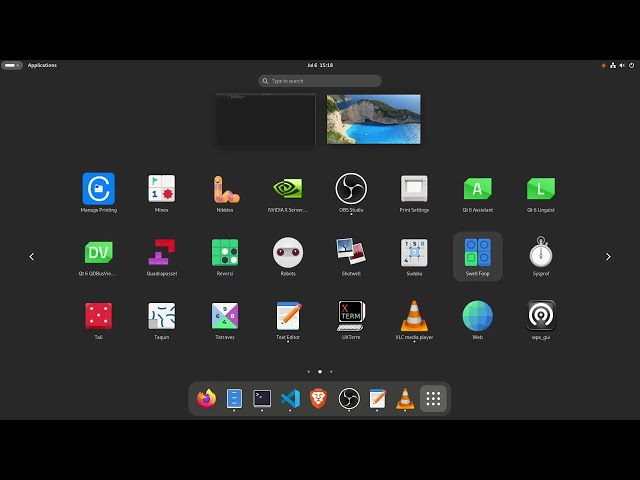Viewport: 640px width, 480px height.
Task: Launch Qt 6 Linguist
Action: pyautogui.click(x=541, y=193)
